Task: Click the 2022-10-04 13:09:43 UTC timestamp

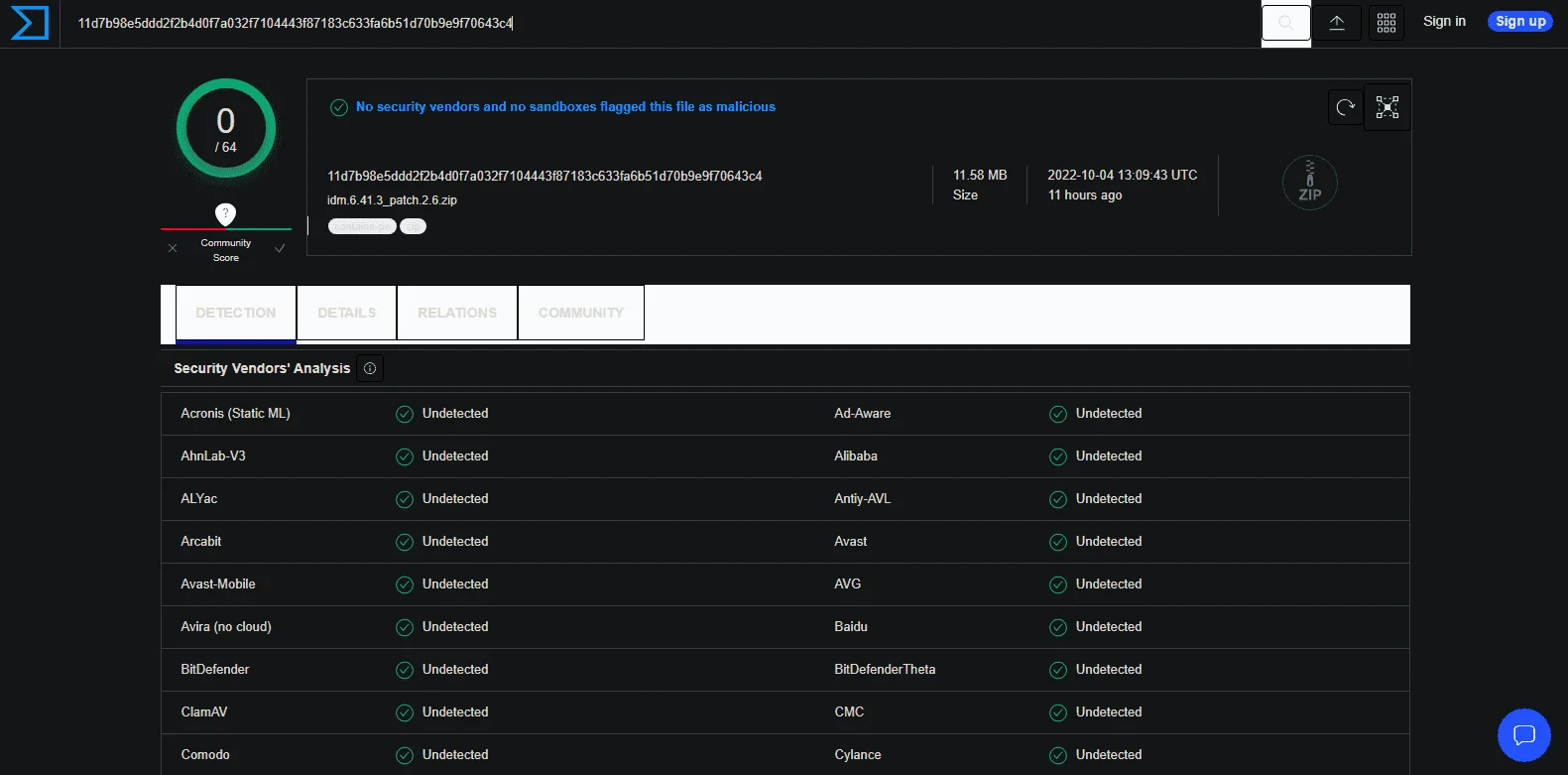Action: 1123,175
